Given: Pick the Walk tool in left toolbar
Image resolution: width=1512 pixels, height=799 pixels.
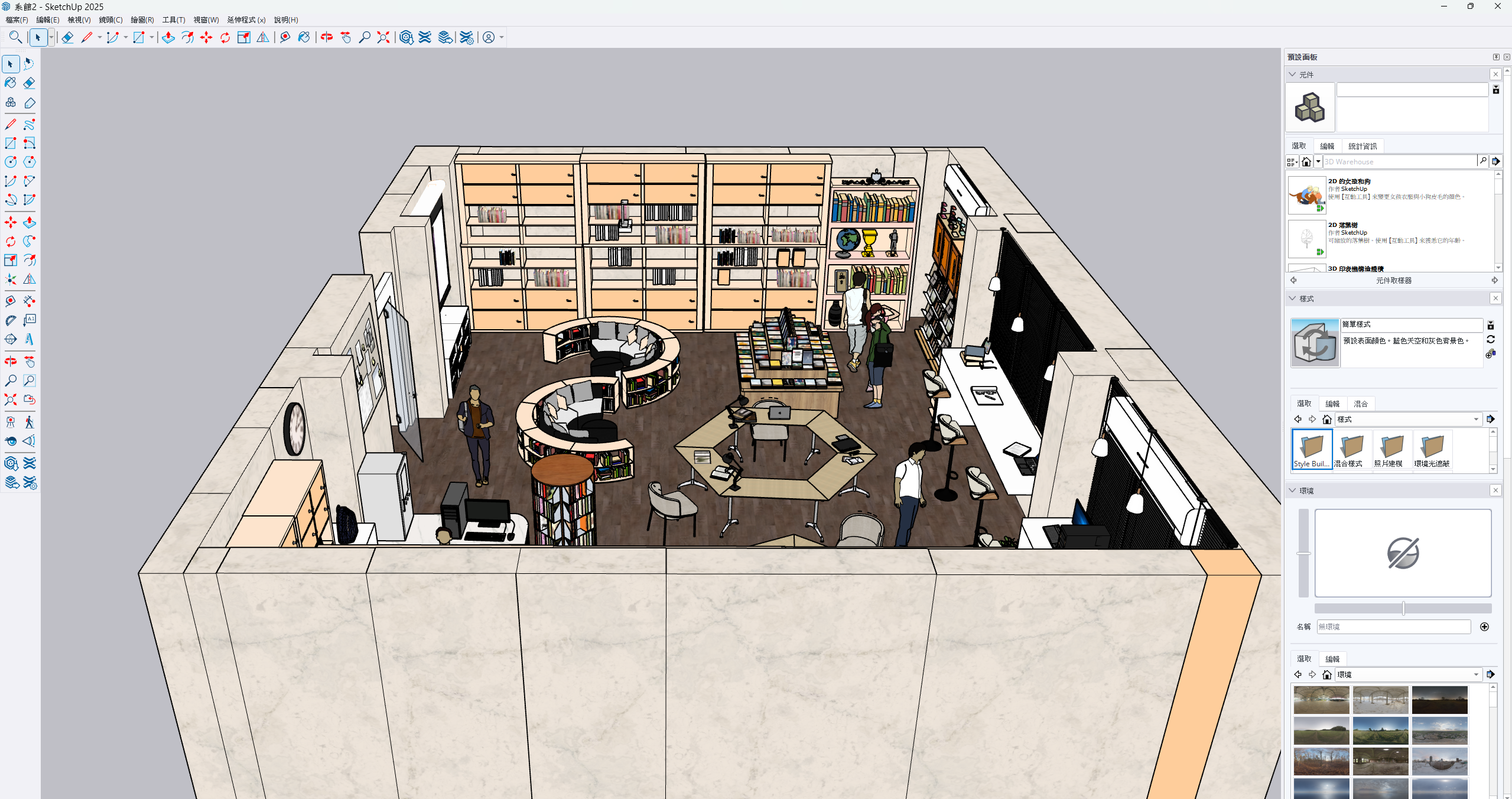Looking at the screenshot, I should pos(29,422).
